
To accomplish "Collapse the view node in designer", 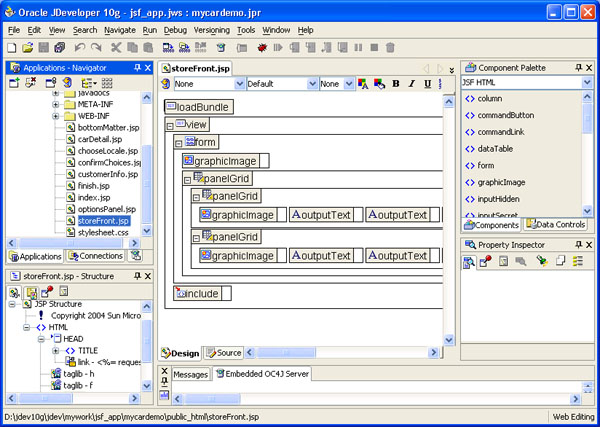I will click(170, 126).
